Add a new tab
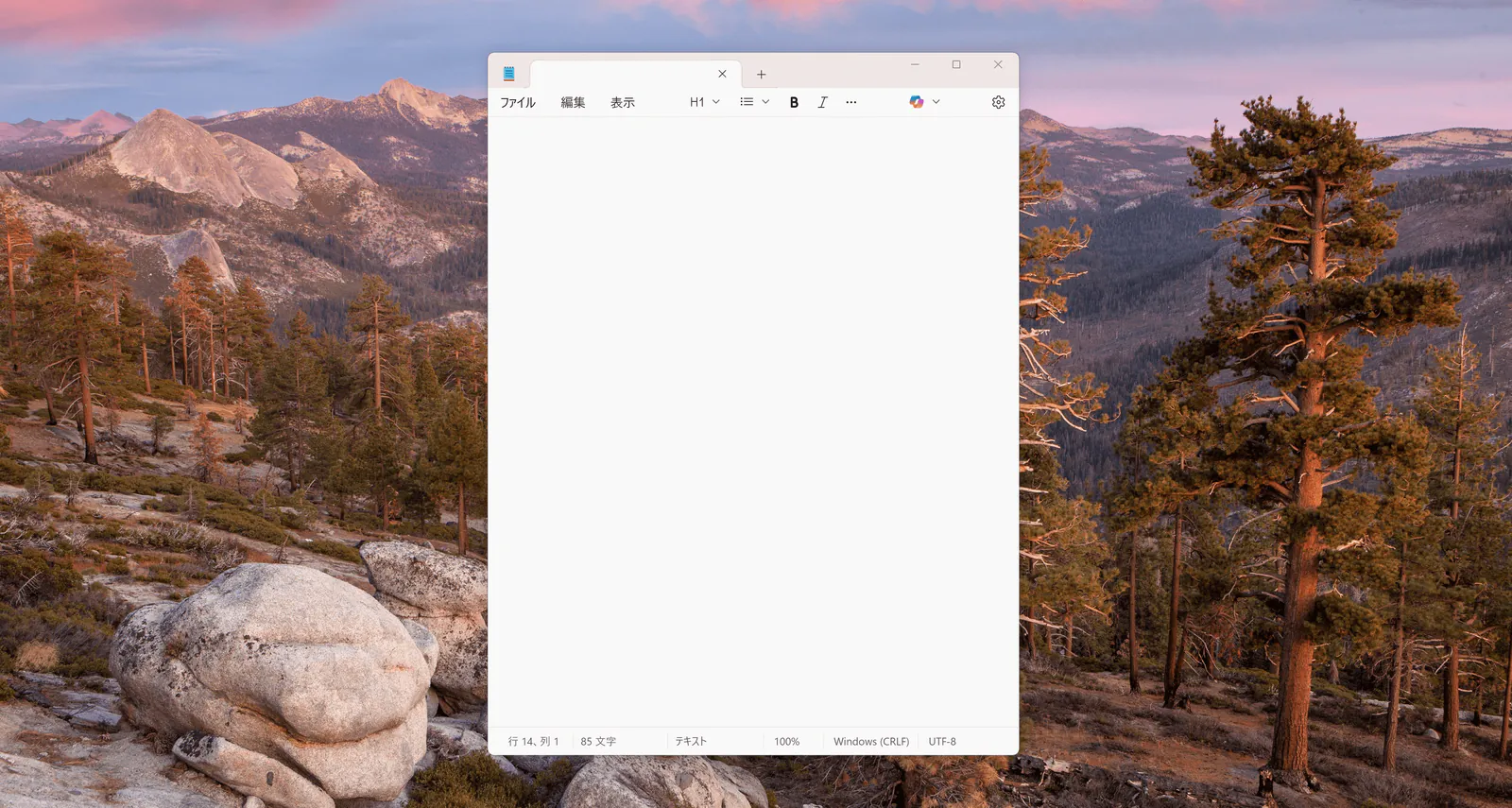The image size is (1512, 808). coord(761,74)
